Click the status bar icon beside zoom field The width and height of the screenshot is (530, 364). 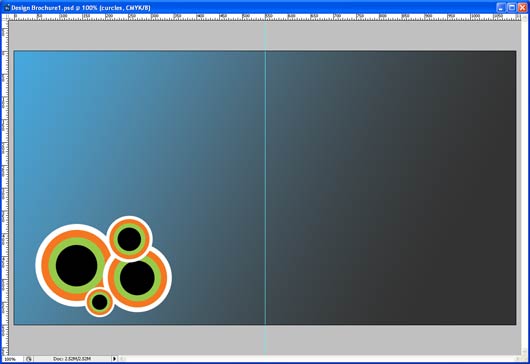[x=28, y=359]
